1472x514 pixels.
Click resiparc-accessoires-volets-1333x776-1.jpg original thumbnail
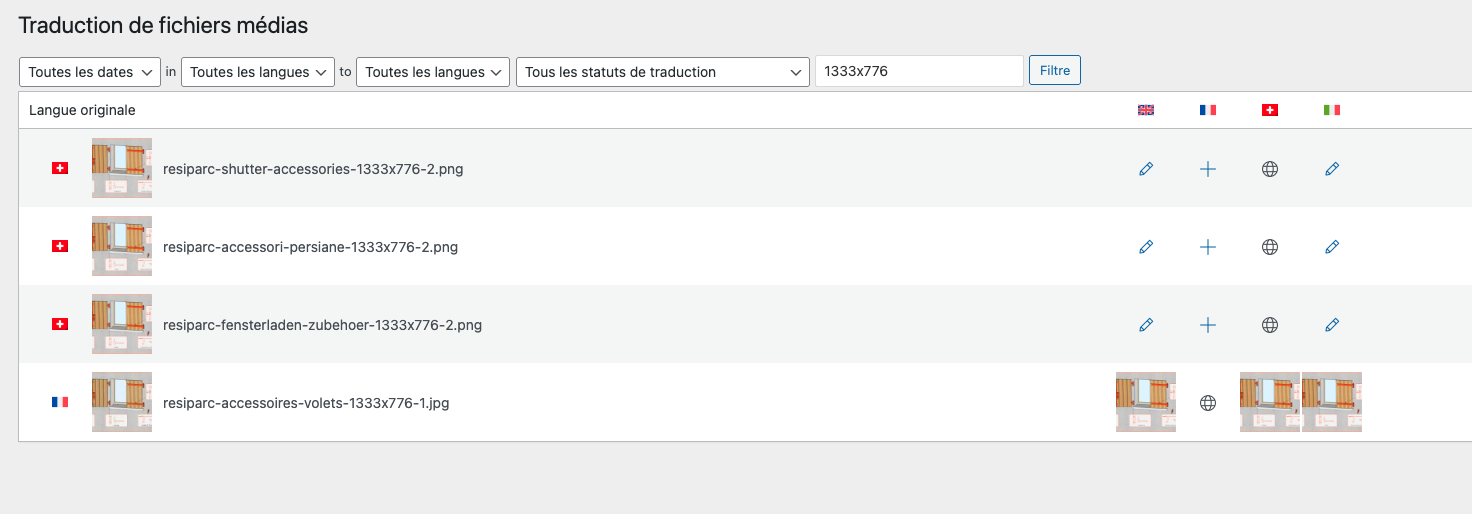[x=122, y=402]
